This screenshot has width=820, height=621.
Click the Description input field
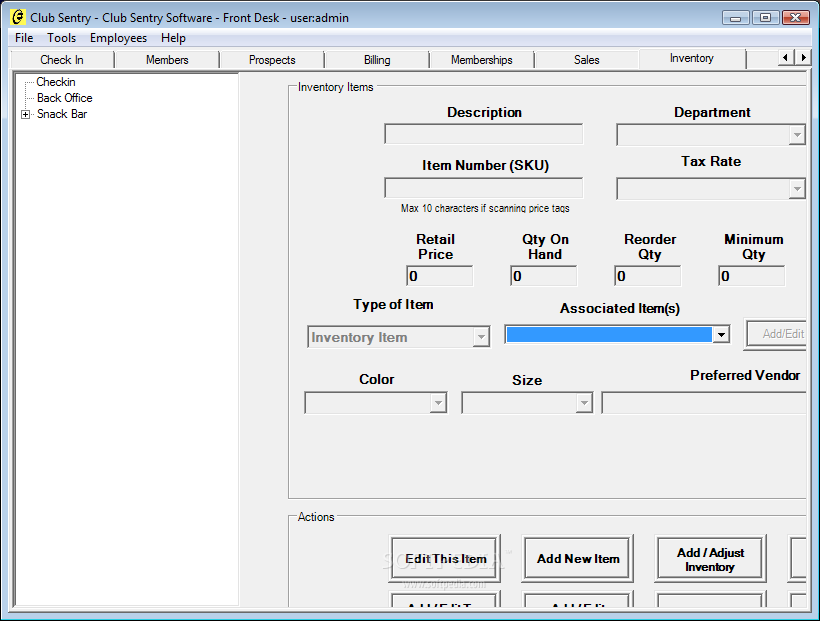pyautogui.click(x=483, y=134)
